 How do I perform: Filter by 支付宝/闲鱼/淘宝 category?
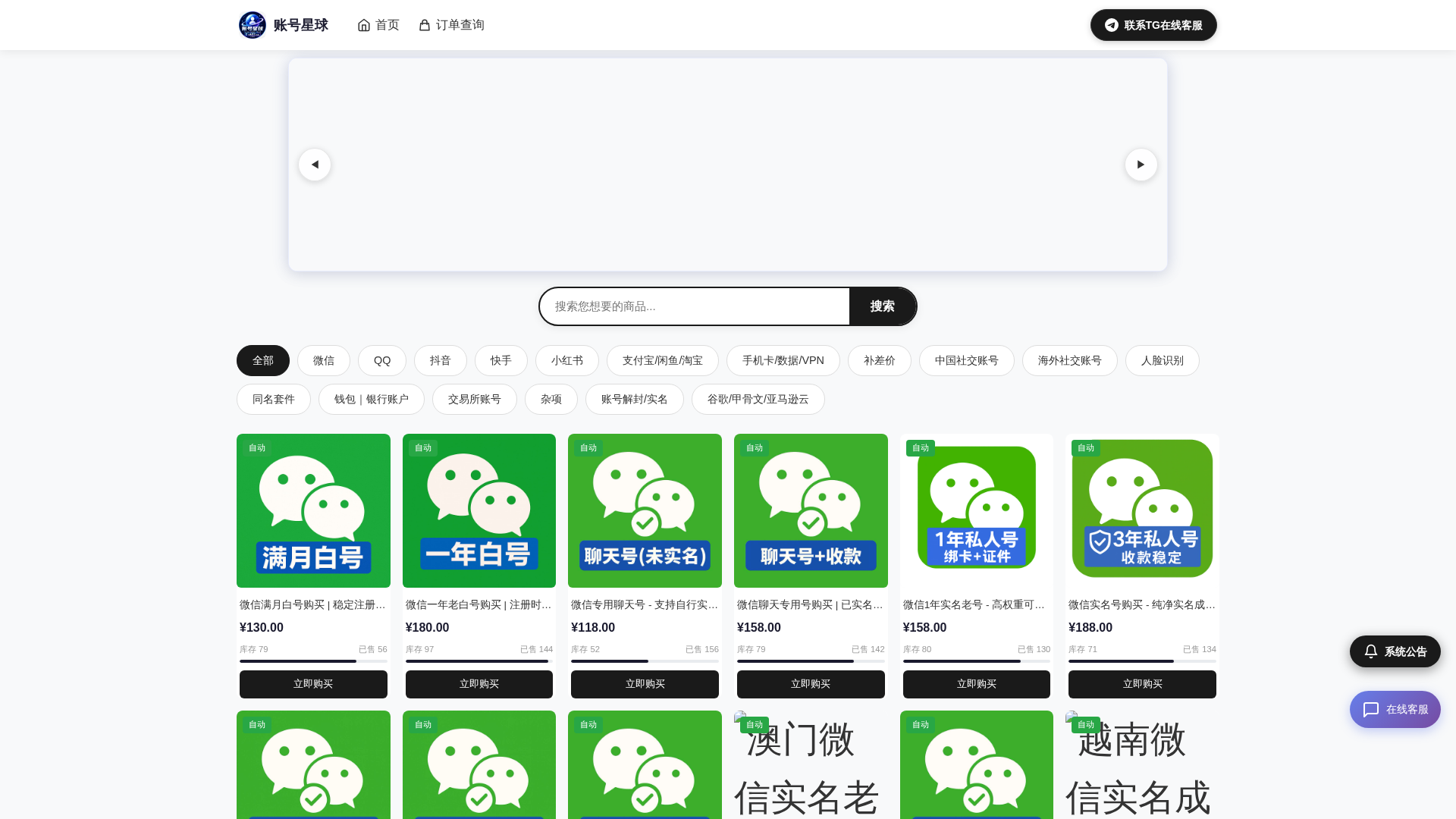pos(663,361)
